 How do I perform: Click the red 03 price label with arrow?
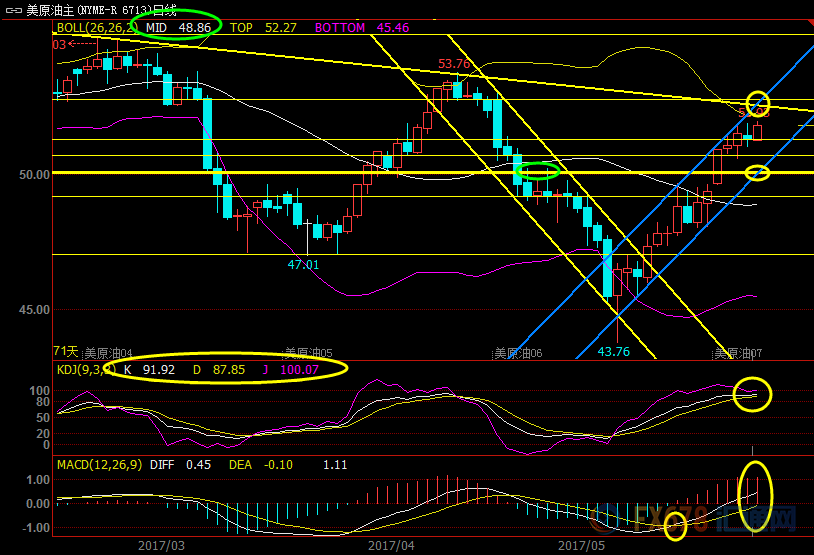point(74,45)
